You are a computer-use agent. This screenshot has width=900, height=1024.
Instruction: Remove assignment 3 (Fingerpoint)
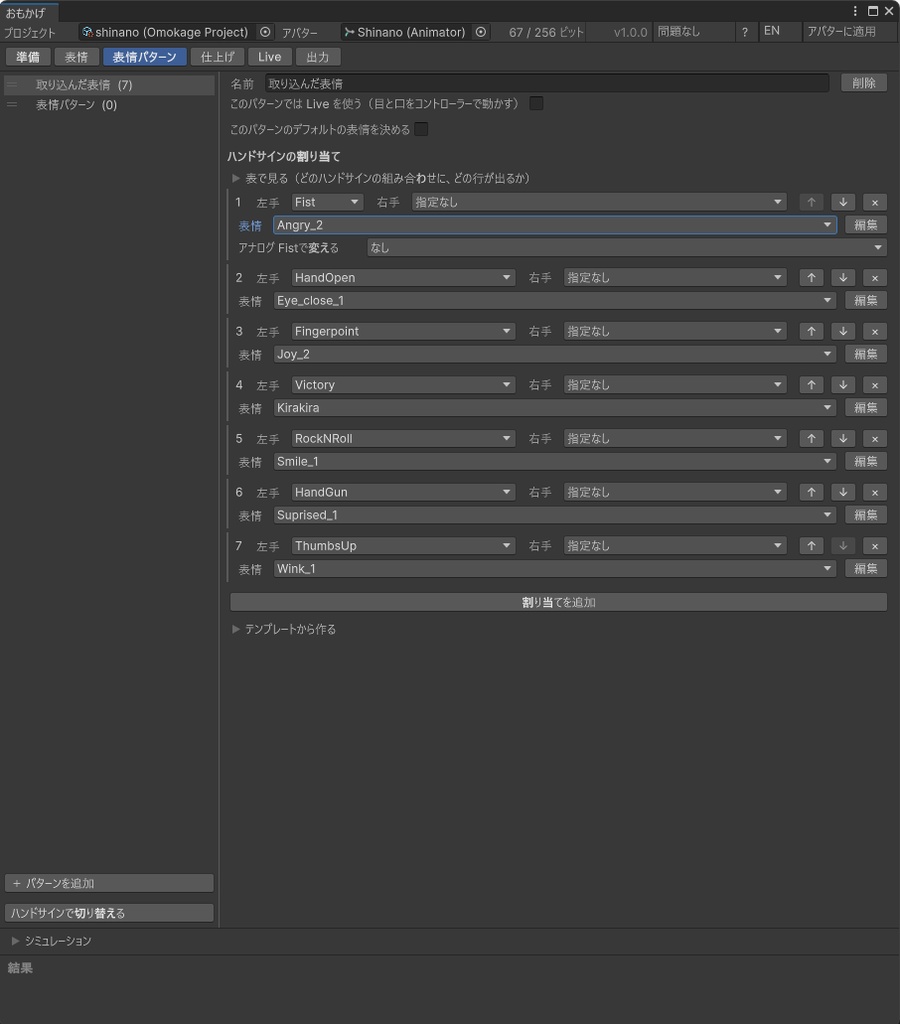[x=875, y=331]
